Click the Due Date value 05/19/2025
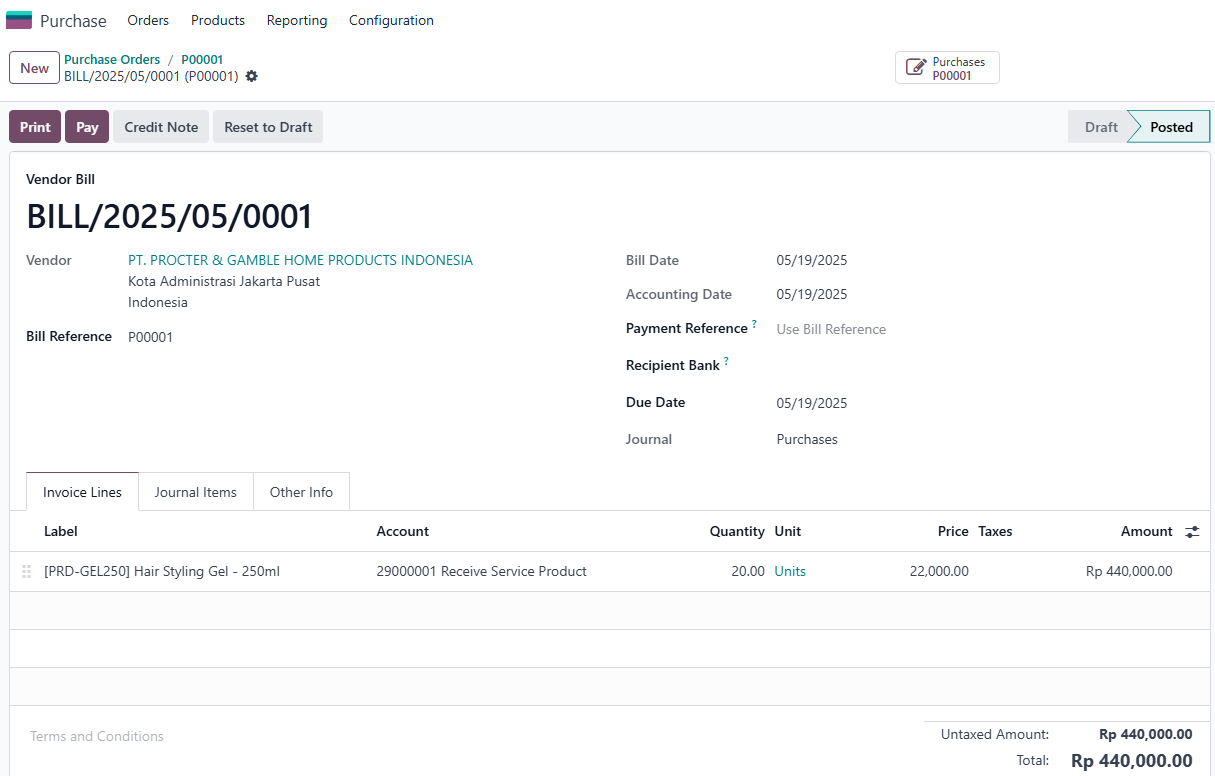1215x776 pixels. click(x=812, y=403)
